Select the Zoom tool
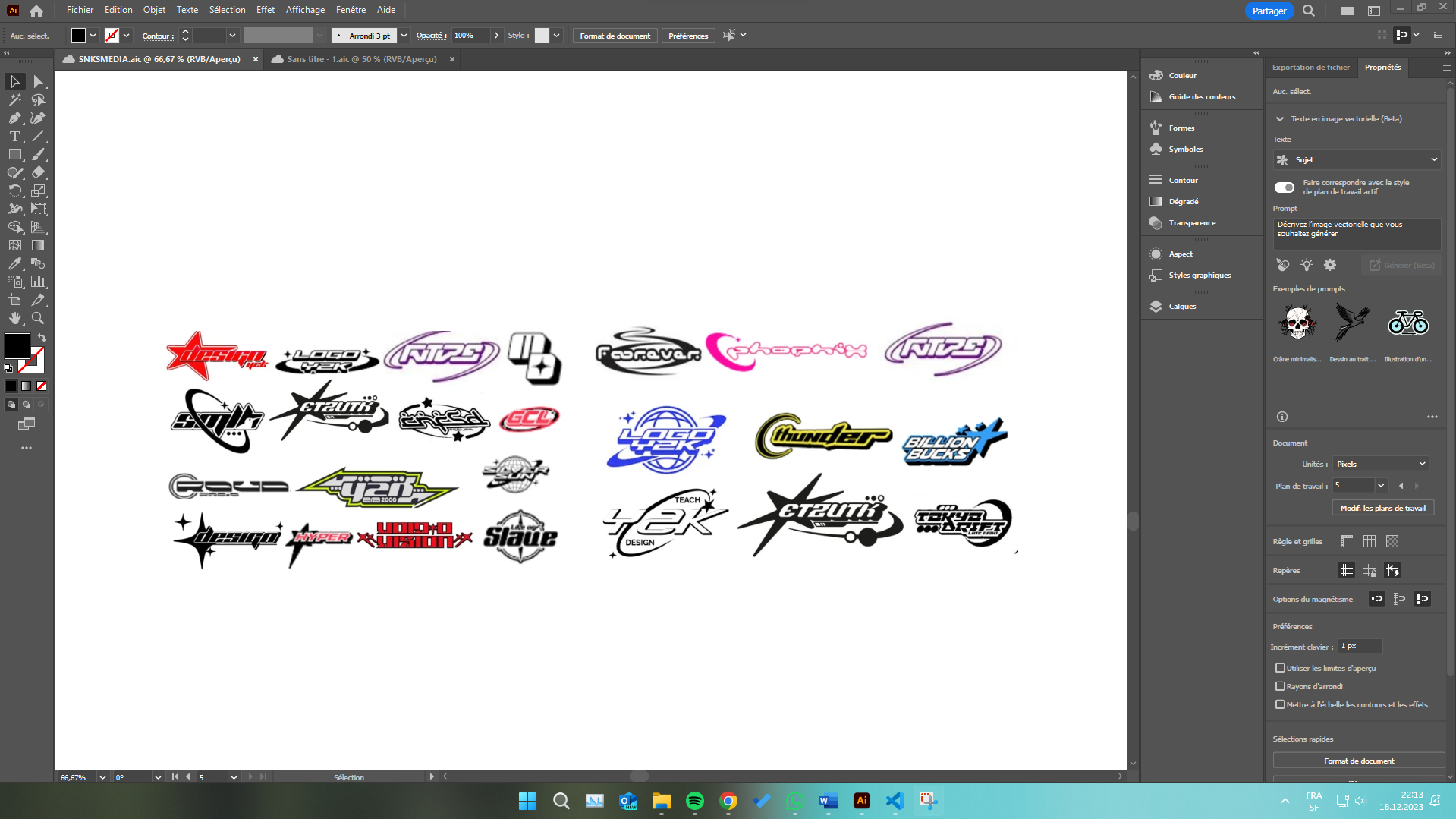The width and height of the screenshot is (1456, 819). pos(38,318)
